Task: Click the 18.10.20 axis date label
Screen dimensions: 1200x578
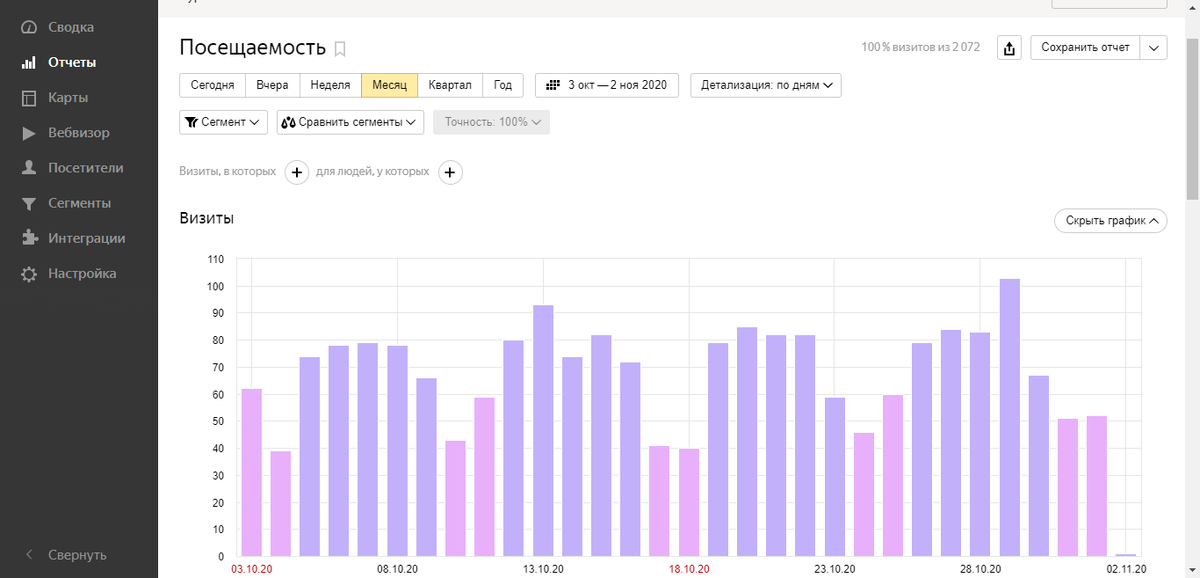Action: (x=689, y=568)
